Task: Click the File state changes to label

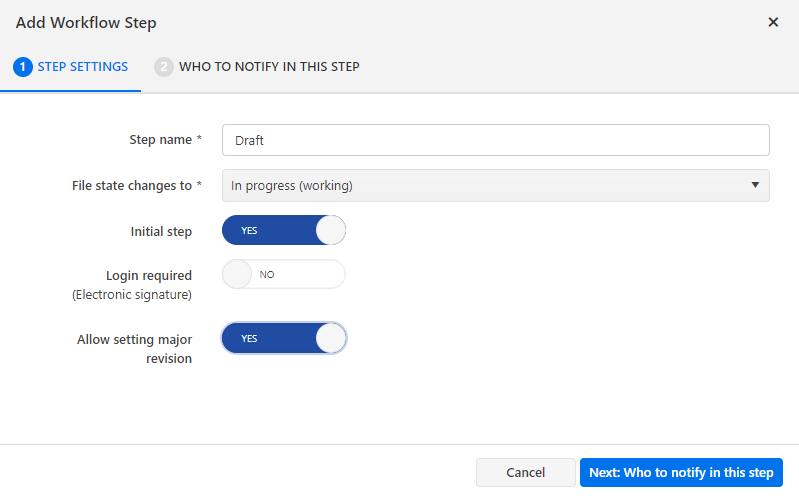Action: click(136, 185)
